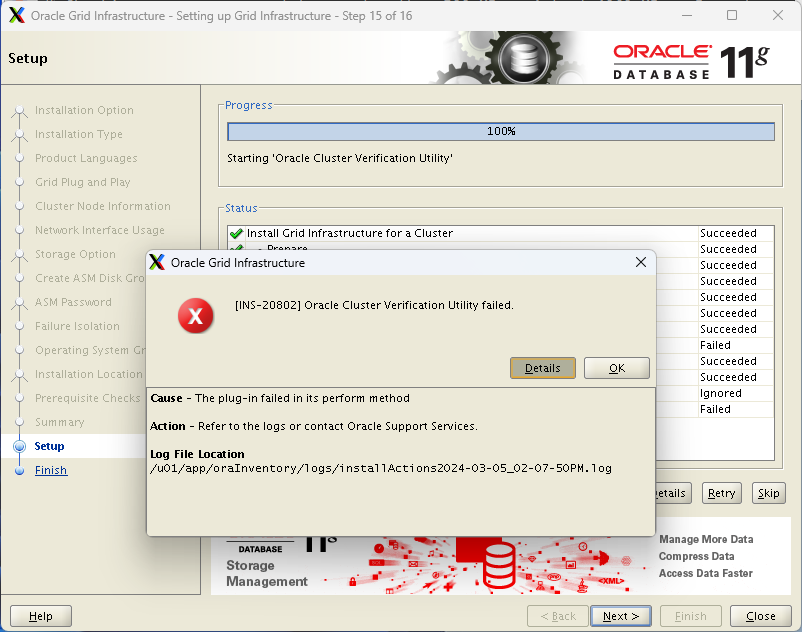Click the Finish step link in sidebar
The image size is (802, 632).
(51, 470)
